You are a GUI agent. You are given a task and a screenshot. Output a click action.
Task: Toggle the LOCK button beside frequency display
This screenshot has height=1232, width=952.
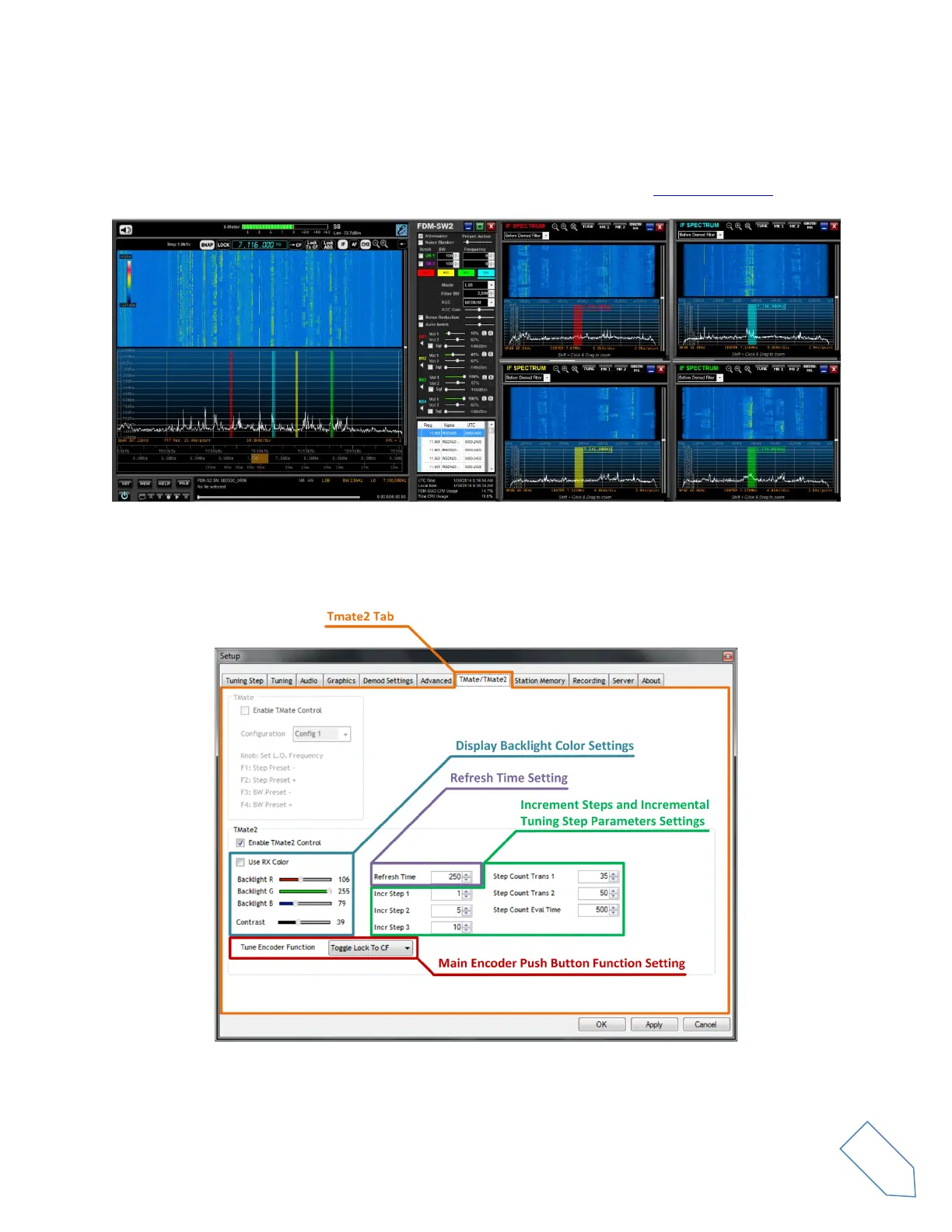[x=223, y=245]
